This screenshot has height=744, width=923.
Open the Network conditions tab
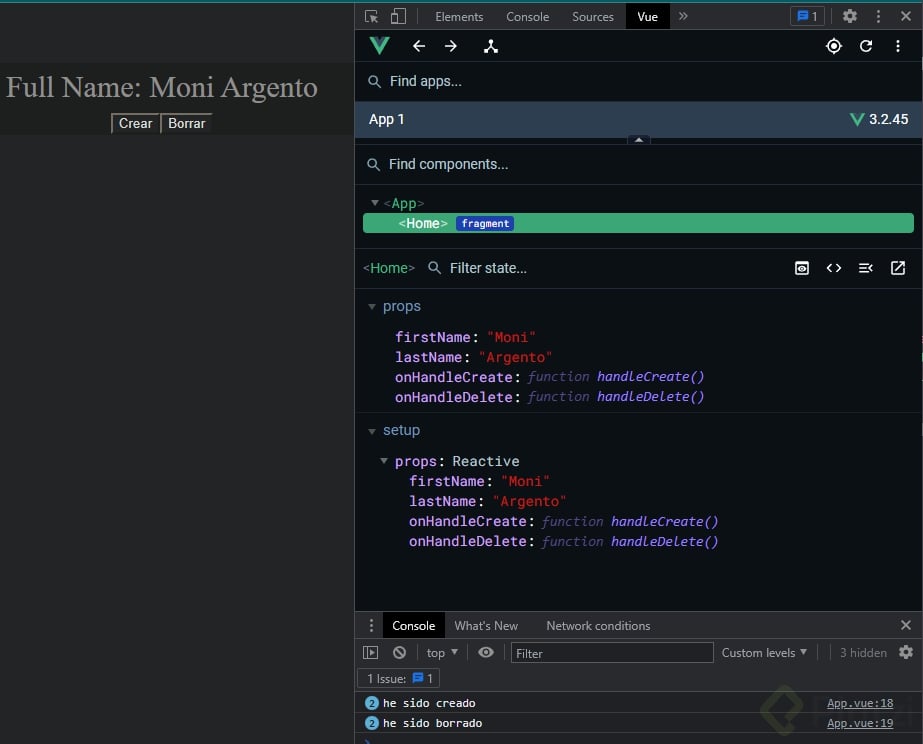click(598, 626)
